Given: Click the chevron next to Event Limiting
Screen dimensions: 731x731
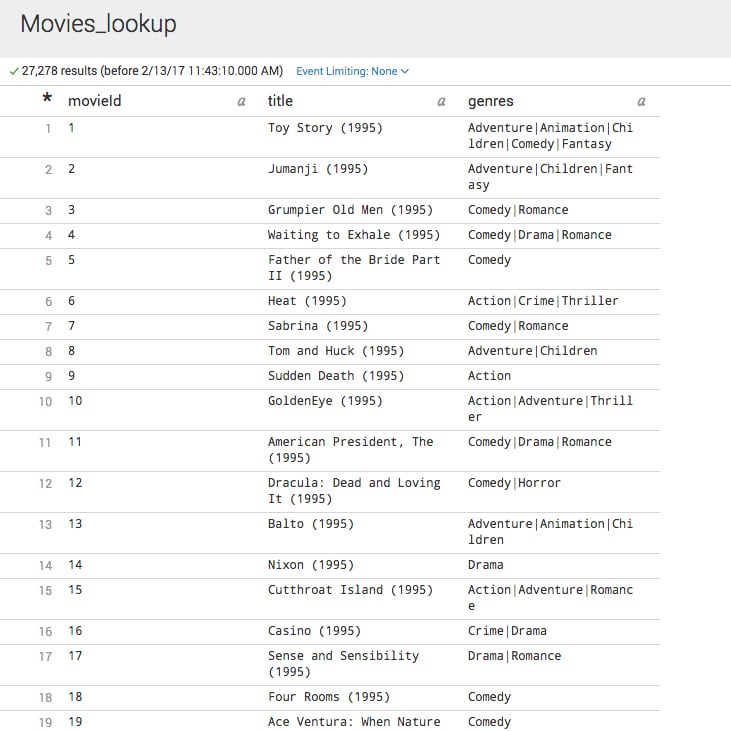Looking at the screenshot, I should 405,71.
